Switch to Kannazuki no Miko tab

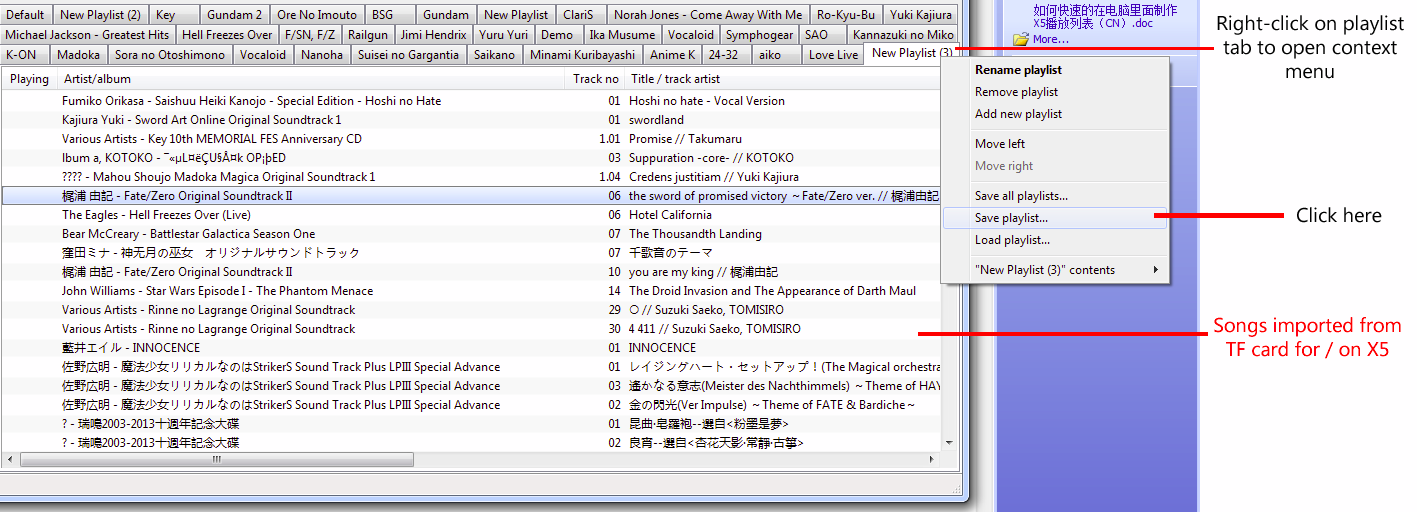(903, 35)
